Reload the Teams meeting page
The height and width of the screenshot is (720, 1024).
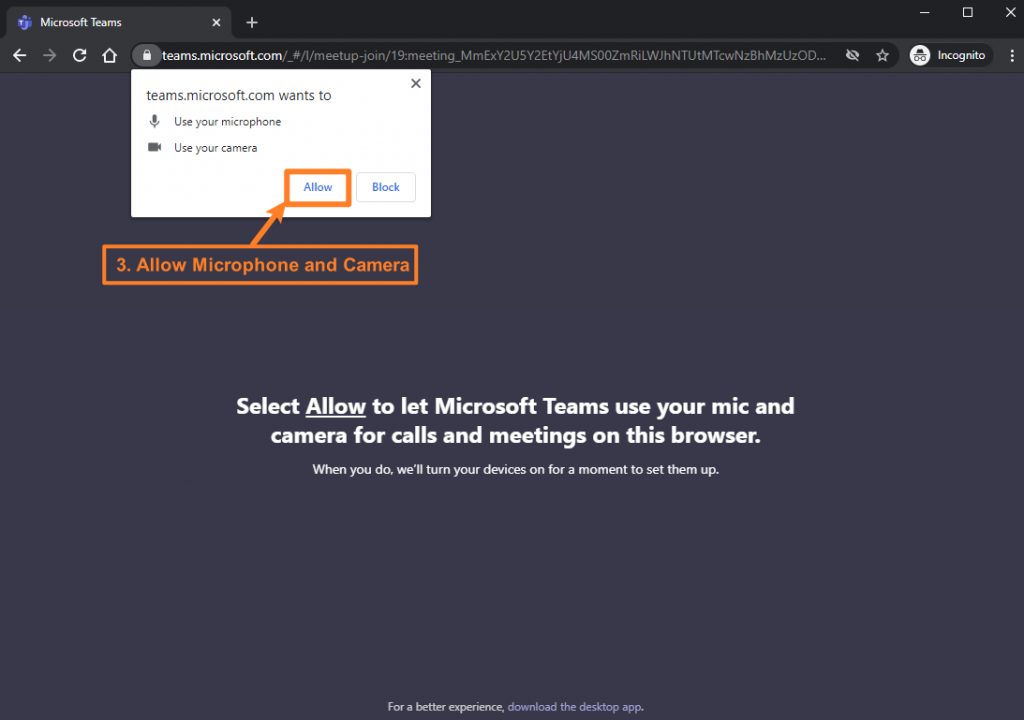coord(79,55)
